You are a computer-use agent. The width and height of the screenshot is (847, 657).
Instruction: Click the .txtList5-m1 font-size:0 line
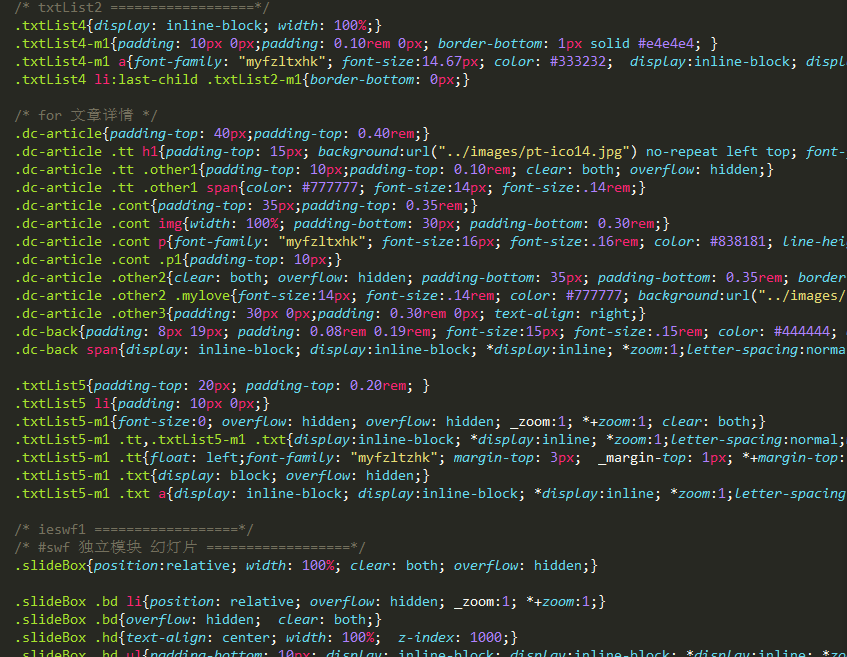coord(390,421)
